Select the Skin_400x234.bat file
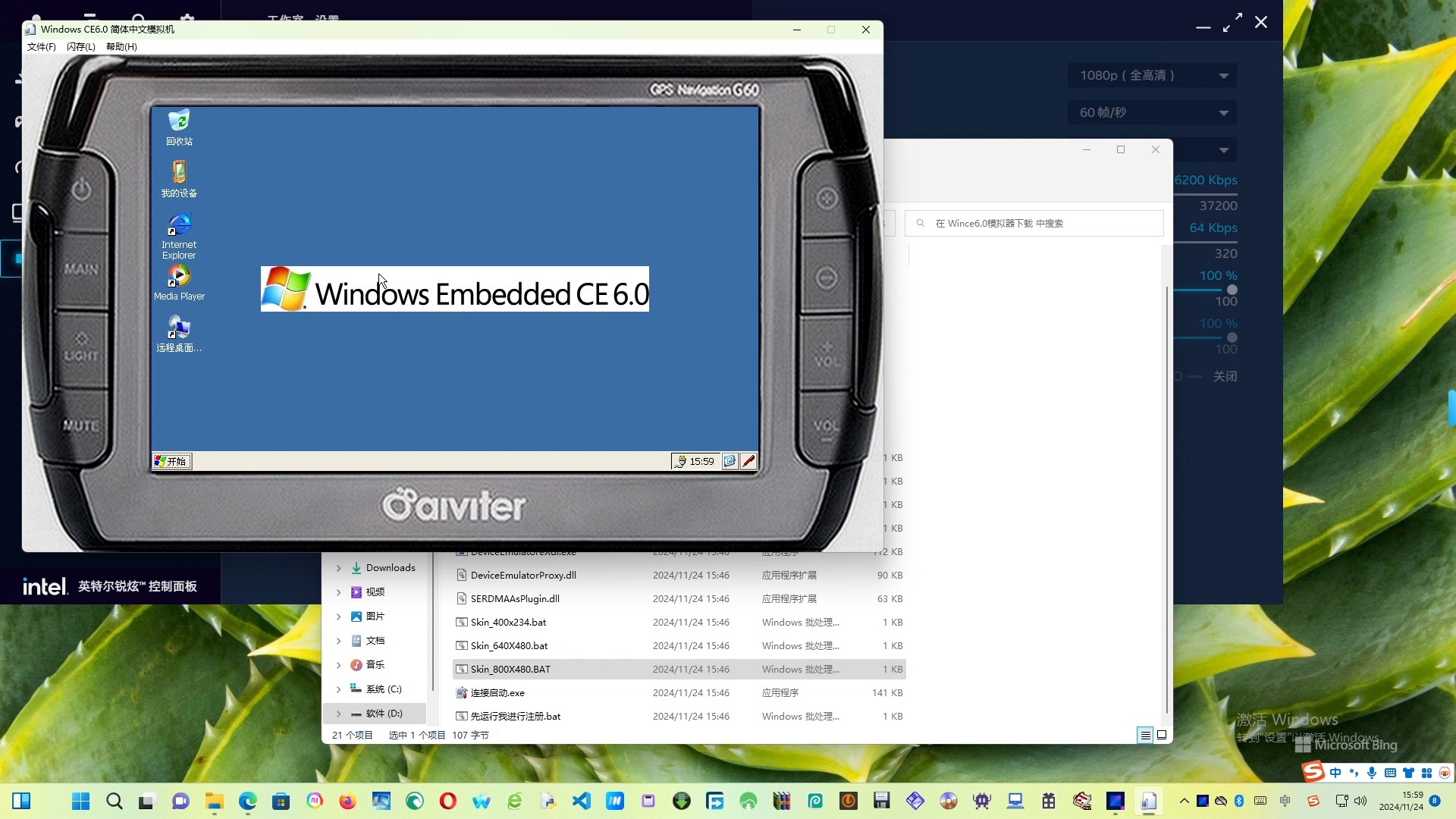 (x=679, y=622)
